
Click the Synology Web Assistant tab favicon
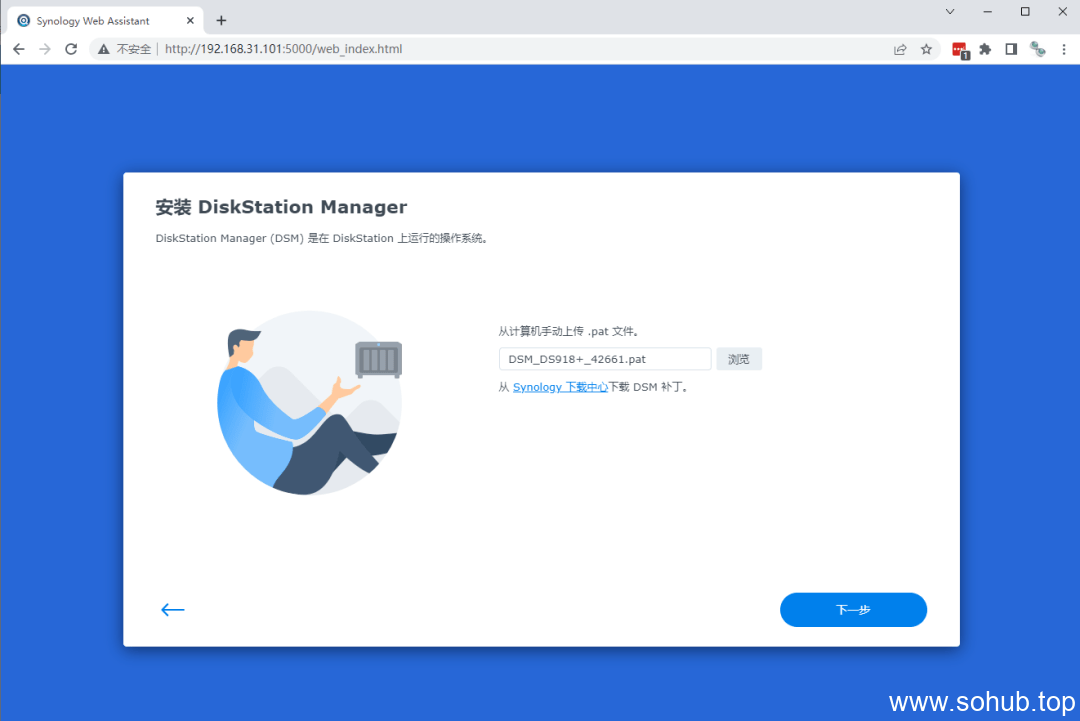click(22, 20)
